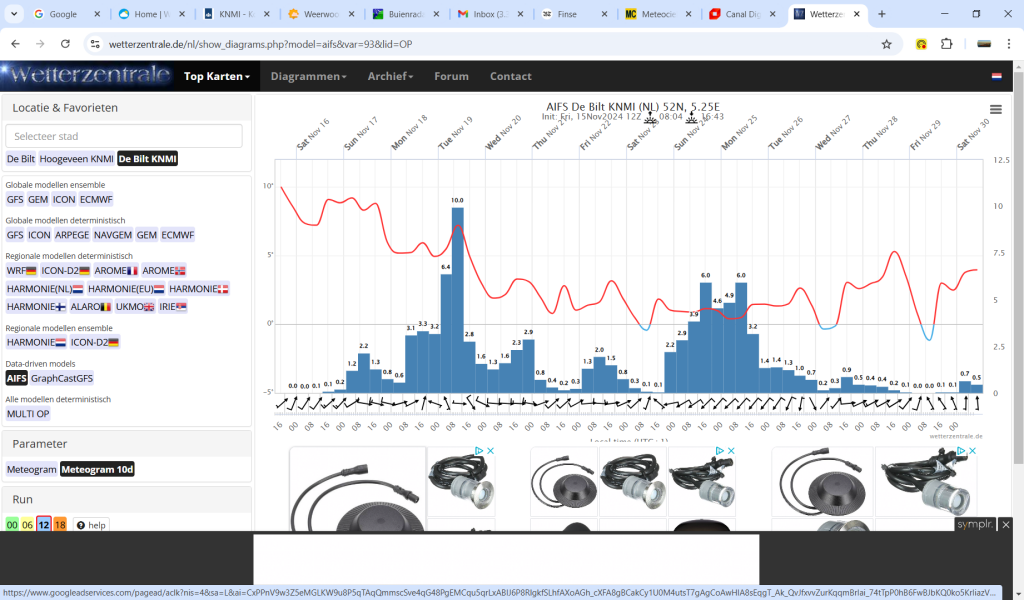Select ECMWF under Globale modellen ensemble
Viewport: 1024px width, 600px height.
pyautogui.click(x=96, y=199)
